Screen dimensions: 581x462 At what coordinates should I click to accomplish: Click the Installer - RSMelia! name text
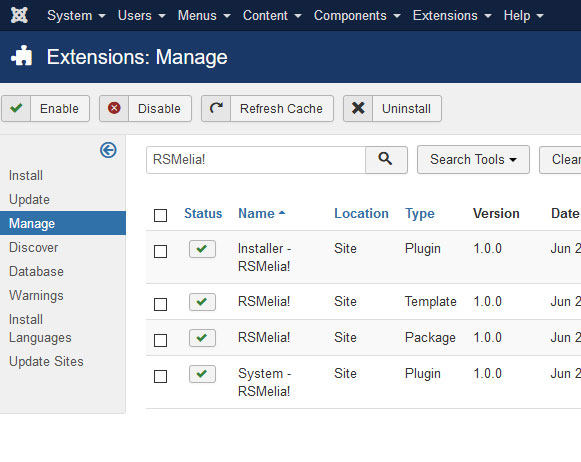point(264,257)
